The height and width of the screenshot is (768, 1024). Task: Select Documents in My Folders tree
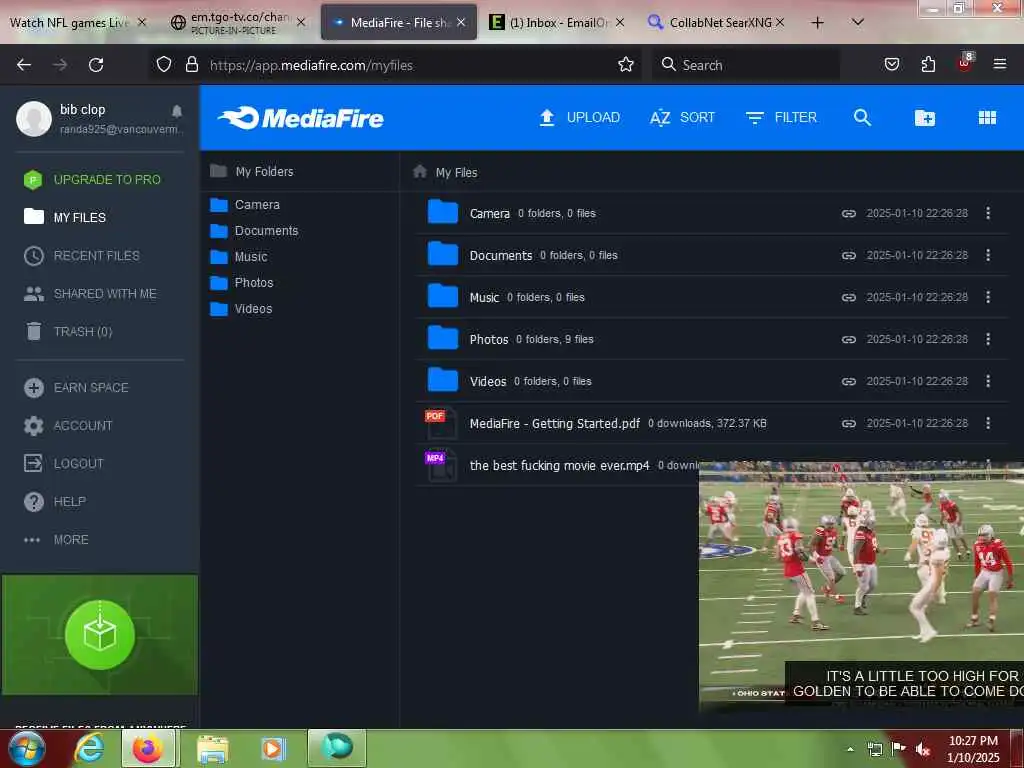[x=254, y=231]
